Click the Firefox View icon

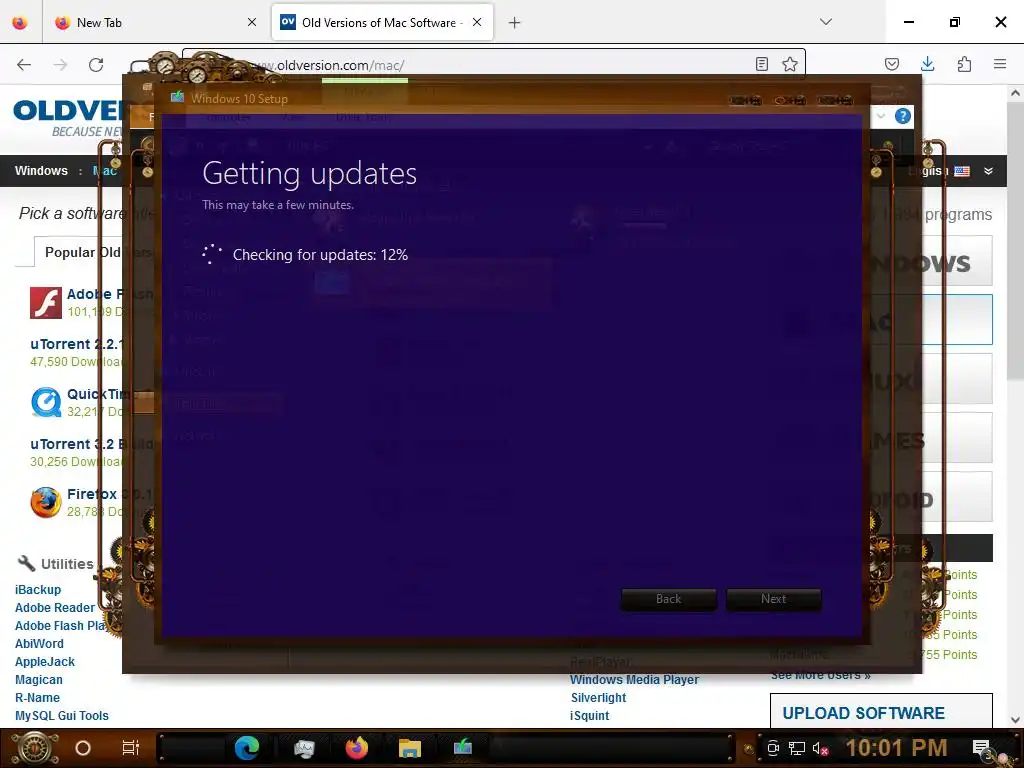pyautogui.click(x=20, y=22)
